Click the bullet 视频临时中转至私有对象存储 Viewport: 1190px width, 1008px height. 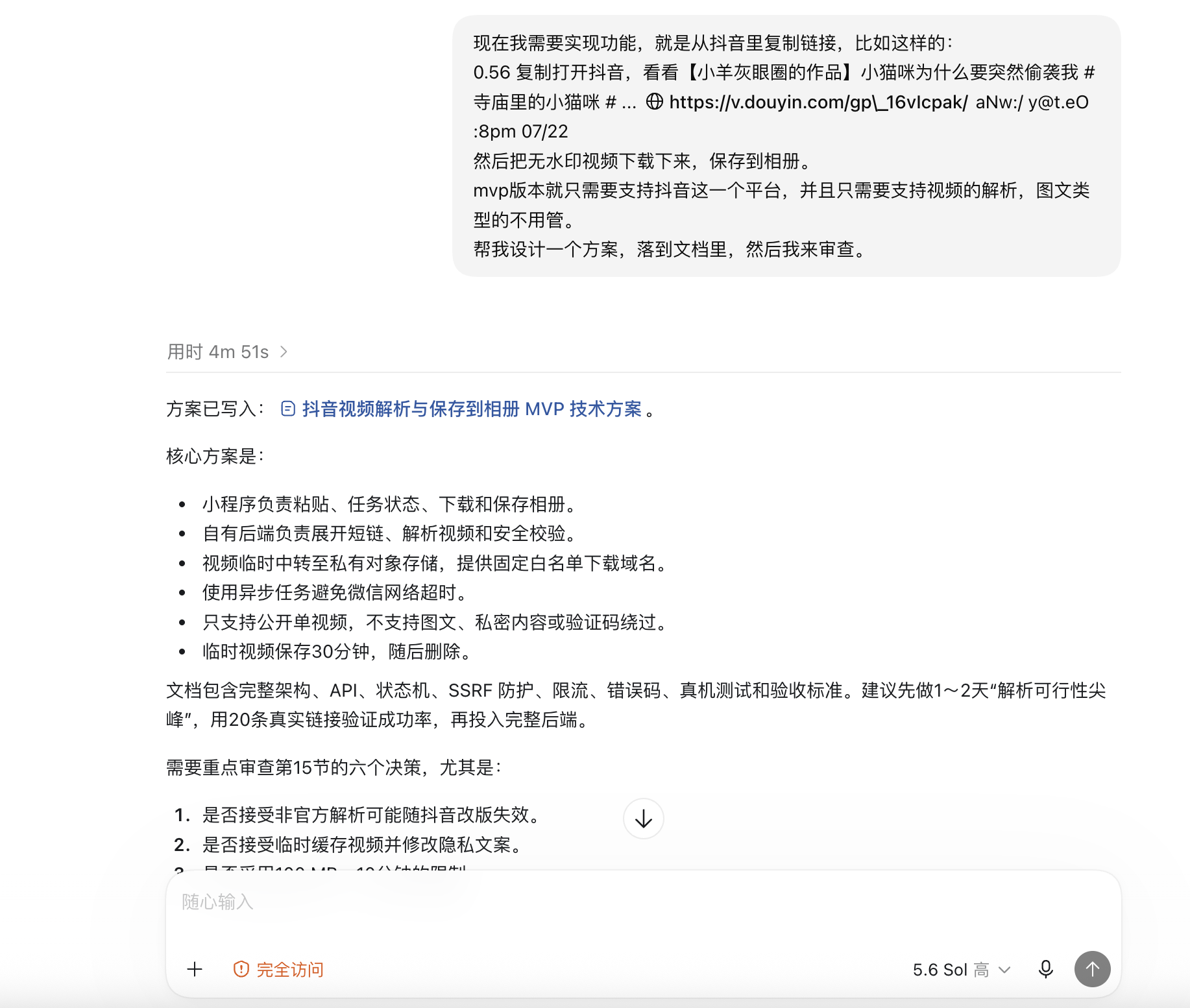(x=435, y=563)
